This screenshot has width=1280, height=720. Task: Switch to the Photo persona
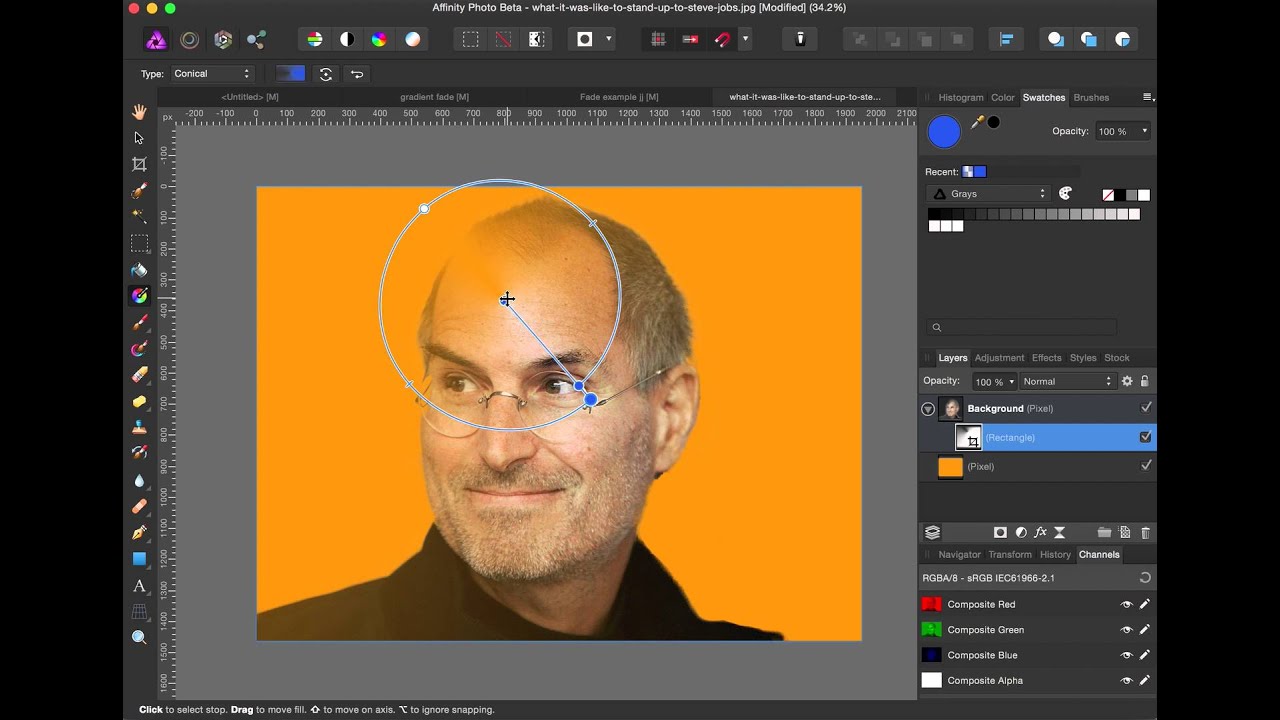point(156,40)
